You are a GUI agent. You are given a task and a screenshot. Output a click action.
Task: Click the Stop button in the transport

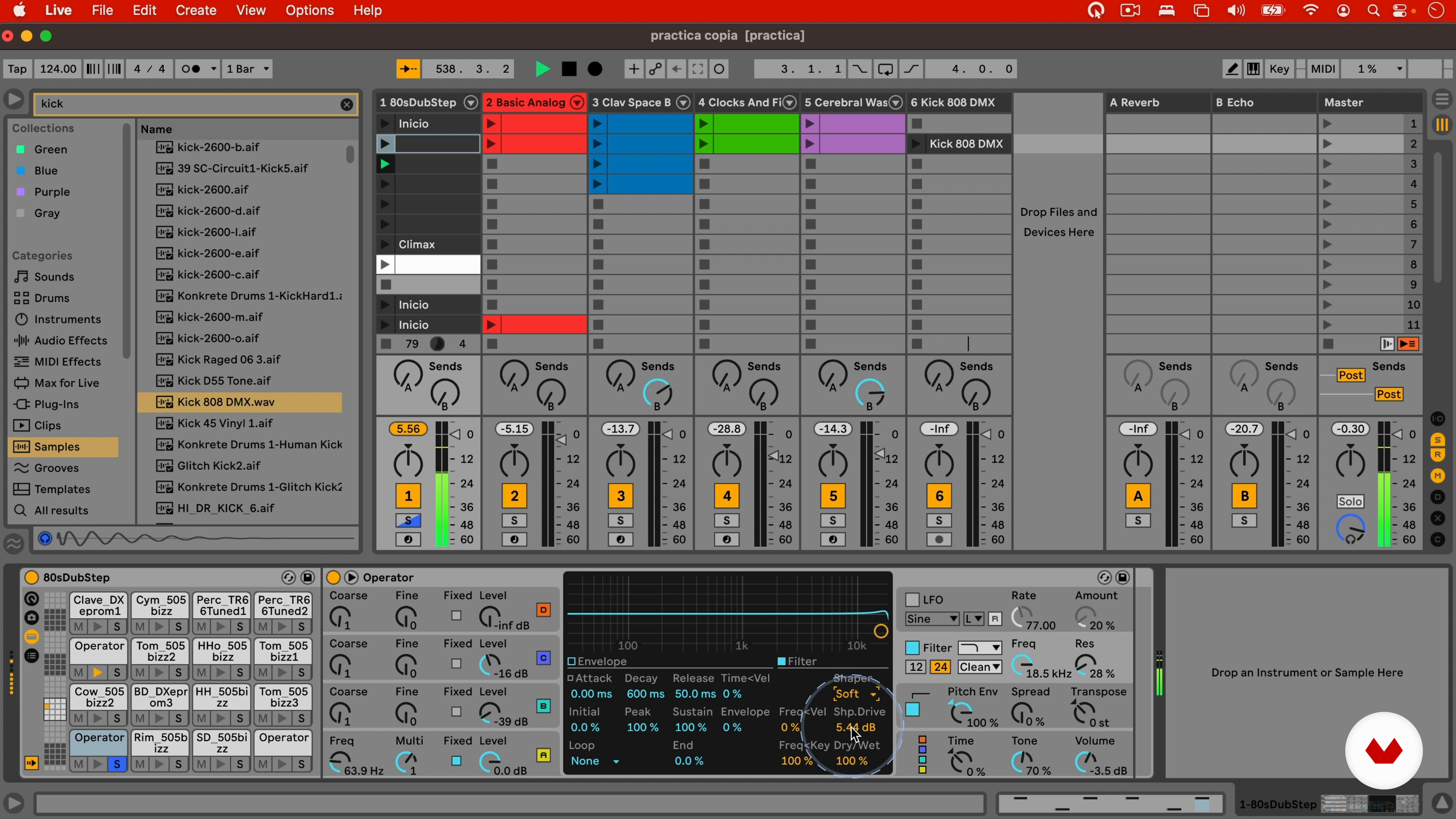point(569,69)
